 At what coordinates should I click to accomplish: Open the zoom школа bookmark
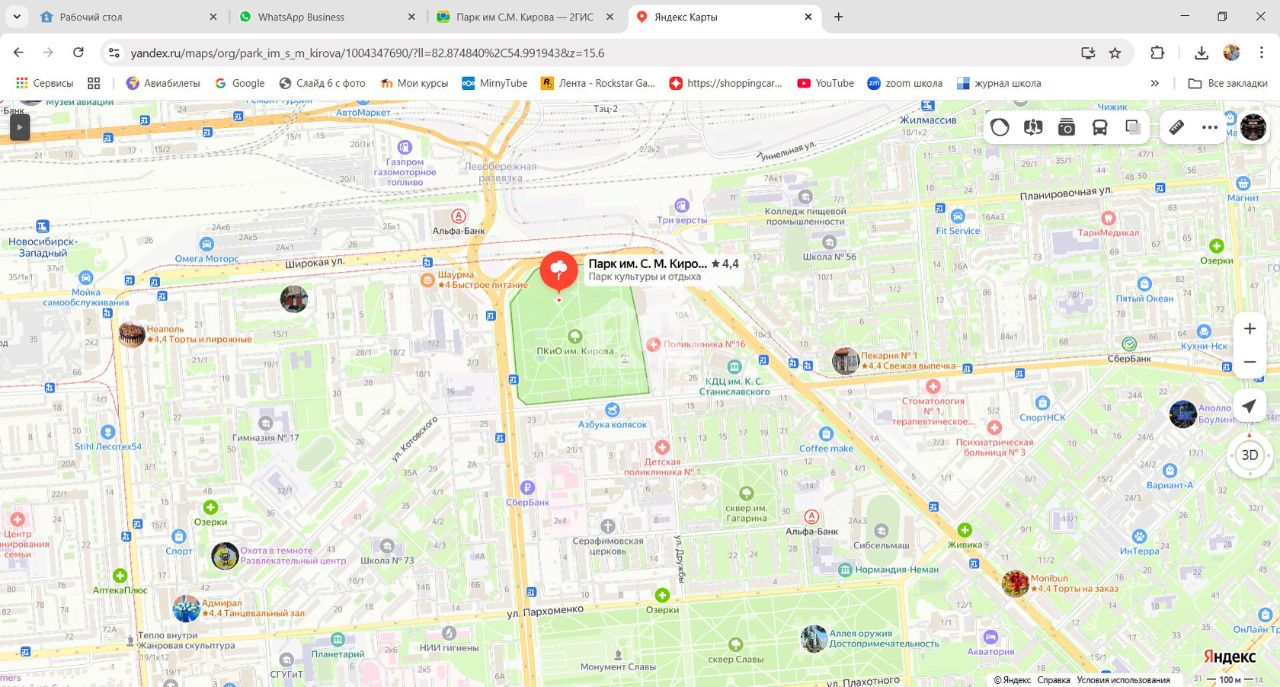click(905, 83)
